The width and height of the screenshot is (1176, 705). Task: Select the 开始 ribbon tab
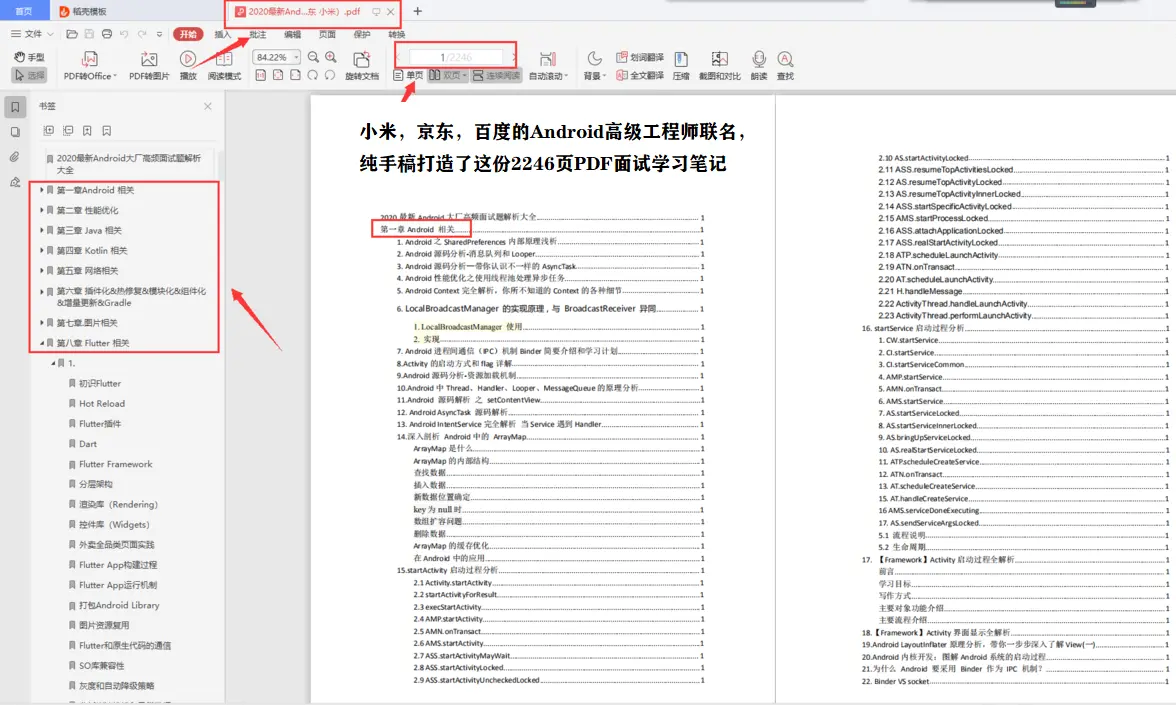click(x=188, y=34)
